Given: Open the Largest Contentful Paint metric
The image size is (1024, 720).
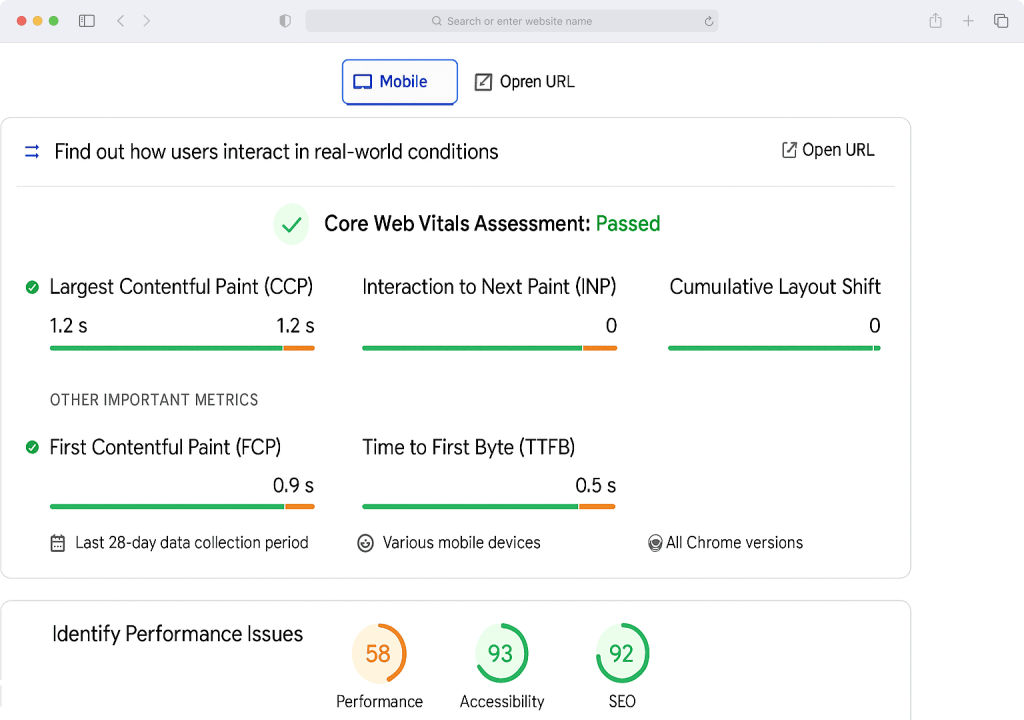Looking at the screenshot, I should [x=181, y=287].
